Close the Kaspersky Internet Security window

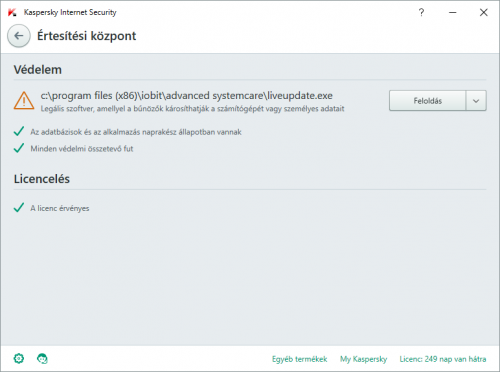(x=483, y=13)
